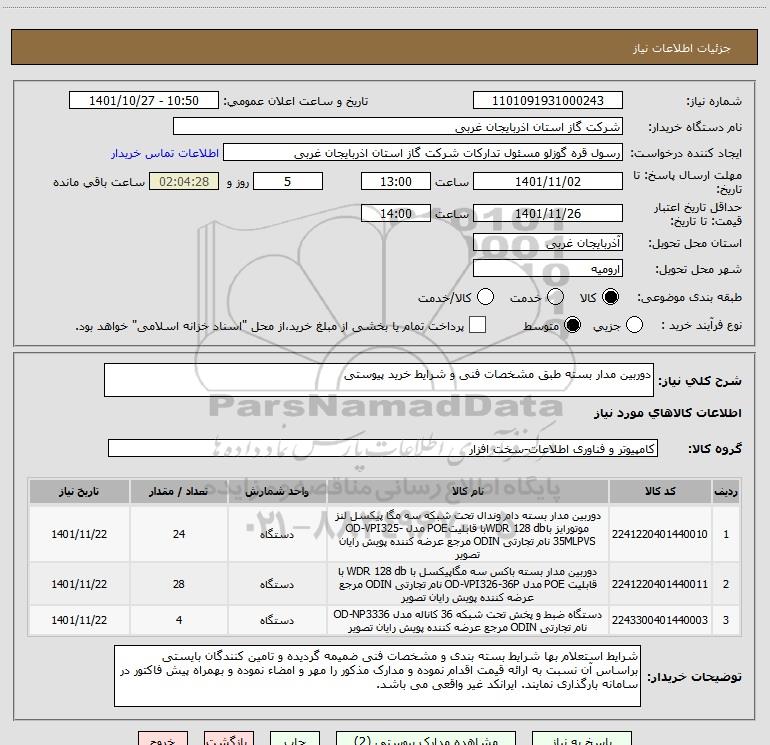This screenshot has height=745, width=770.
Task: Click quantity 4 in row 3
Action: [179, 620]
